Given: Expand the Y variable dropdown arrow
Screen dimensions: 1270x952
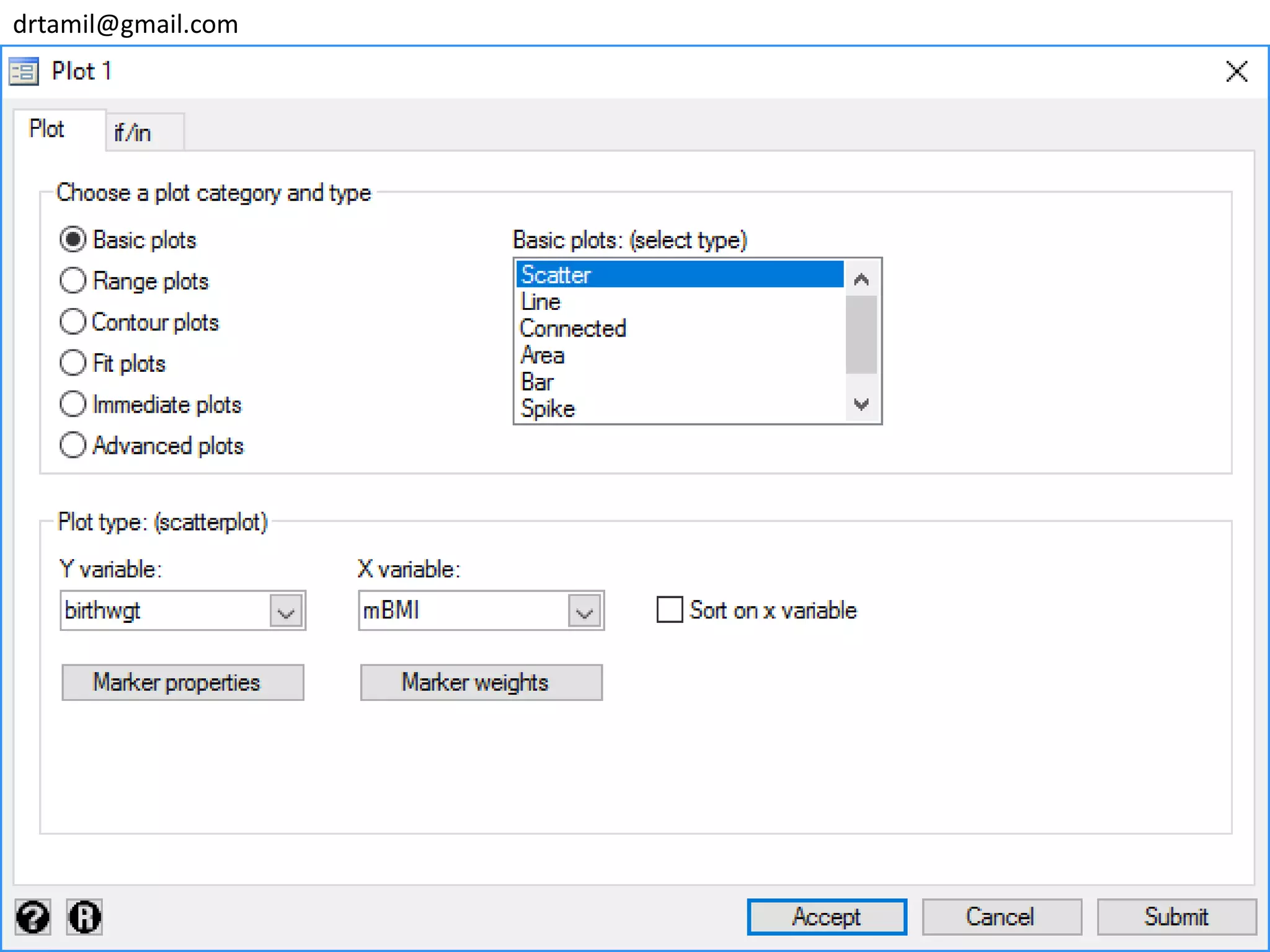Looking at the screenshot, I should [286, 612].
